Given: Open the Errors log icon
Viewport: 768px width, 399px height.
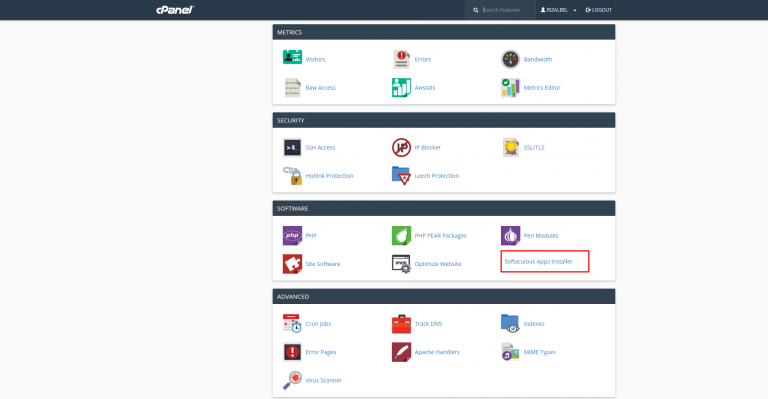Looking at the screenshot, I should 402,59.
